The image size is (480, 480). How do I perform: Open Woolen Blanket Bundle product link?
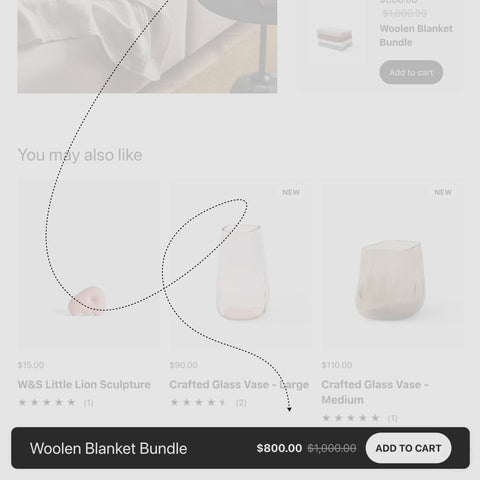tap(416, 35)
